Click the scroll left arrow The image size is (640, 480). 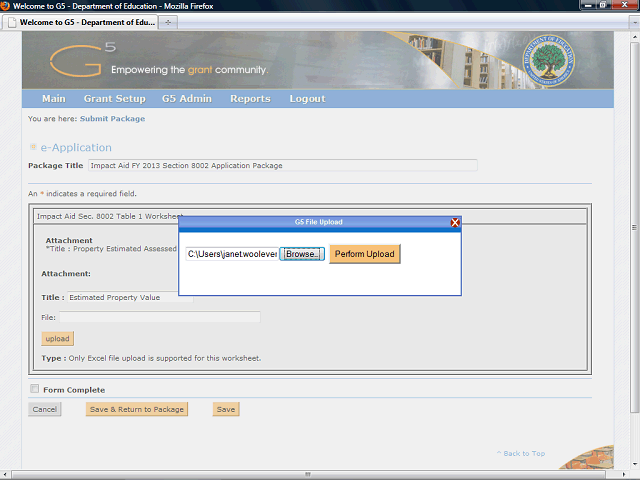[4, 474]
